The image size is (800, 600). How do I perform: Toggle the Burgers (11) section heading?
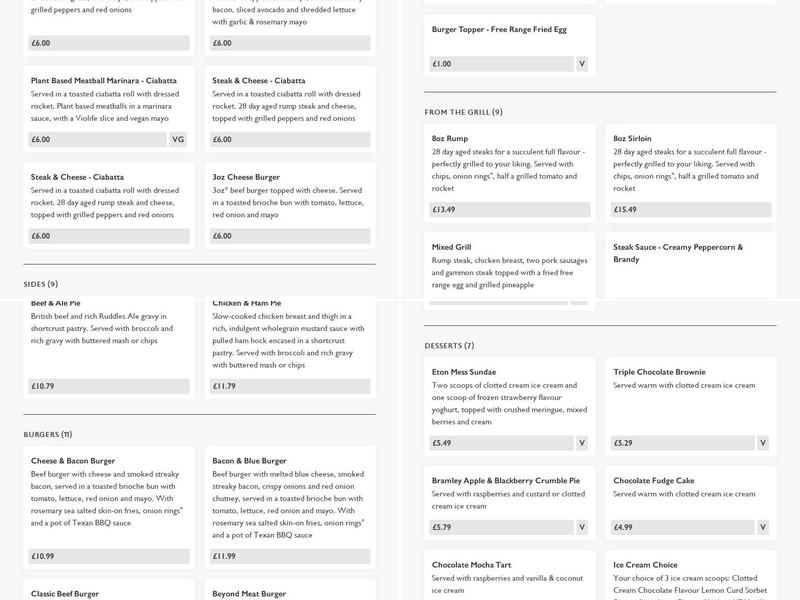48,435
